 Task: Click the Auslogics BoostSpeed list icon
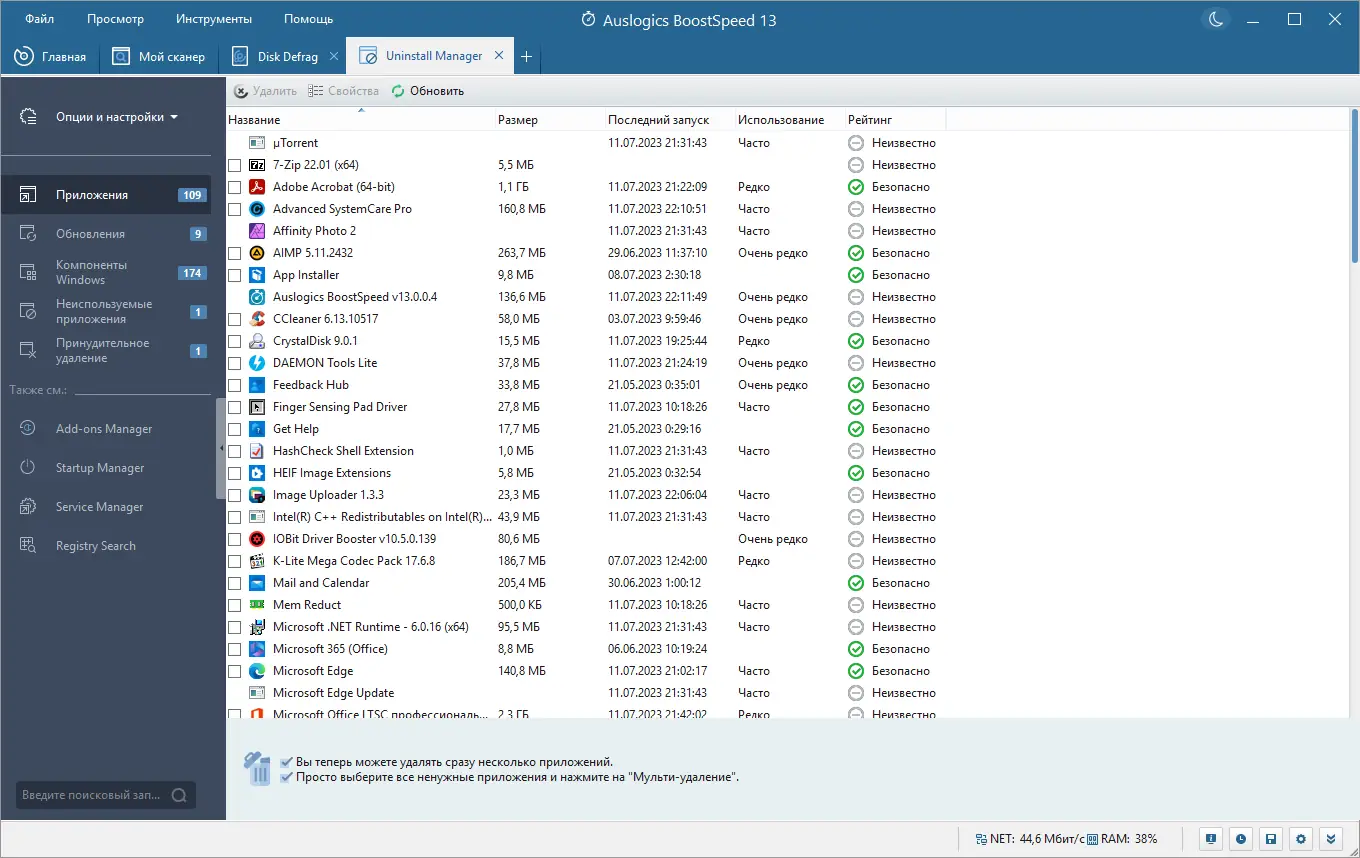tap(255, 297)
